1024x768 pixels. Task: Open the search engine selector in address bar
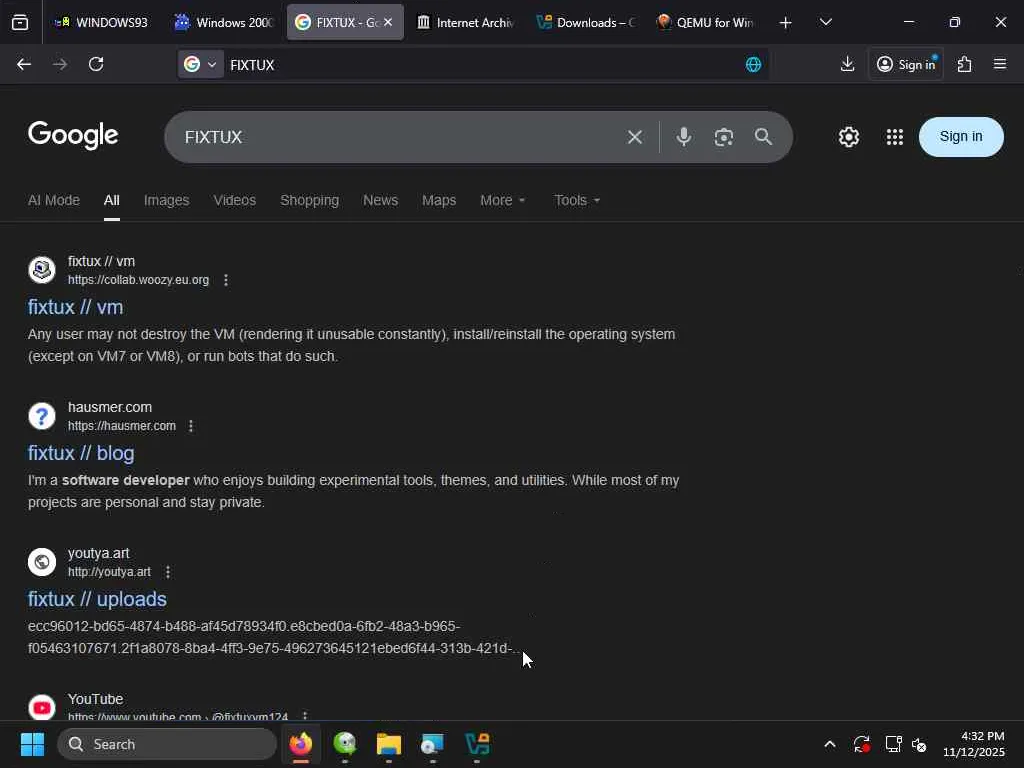[201, 64]
